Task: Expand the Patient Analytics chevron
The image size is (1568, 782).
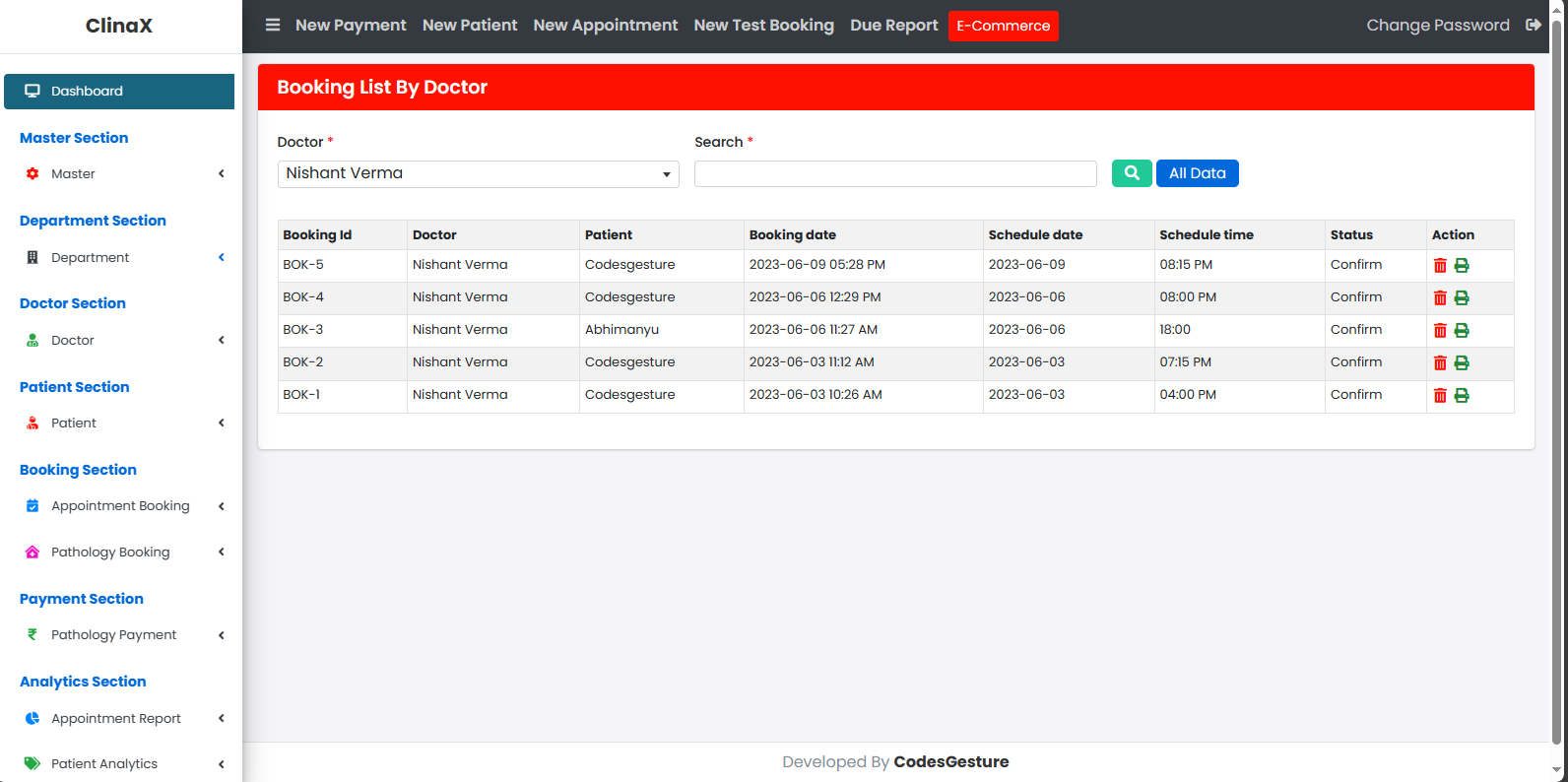Action: tap(222, 764)
